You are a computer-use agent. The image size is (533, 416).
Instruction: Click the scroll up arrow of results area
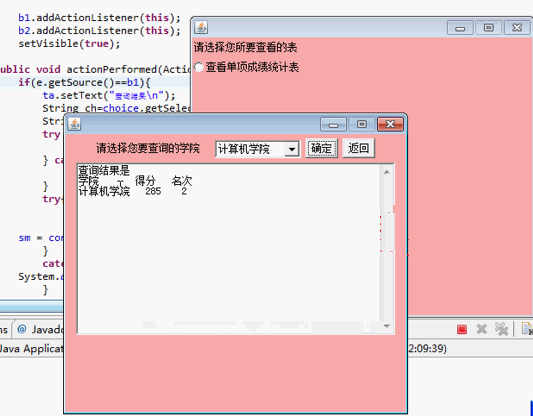387,172
